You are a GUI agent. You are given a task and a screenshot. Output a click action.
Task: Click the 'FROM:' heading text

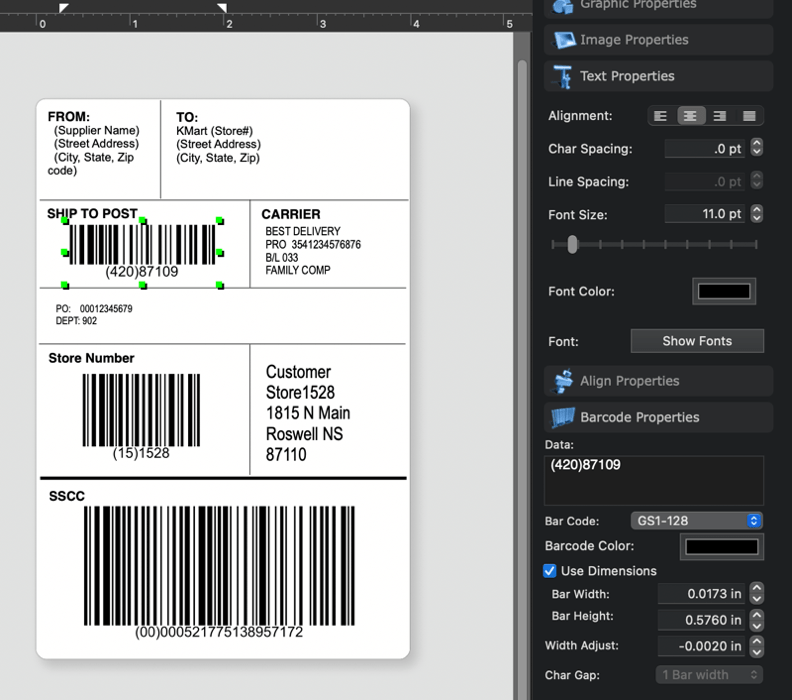[69, 117]
